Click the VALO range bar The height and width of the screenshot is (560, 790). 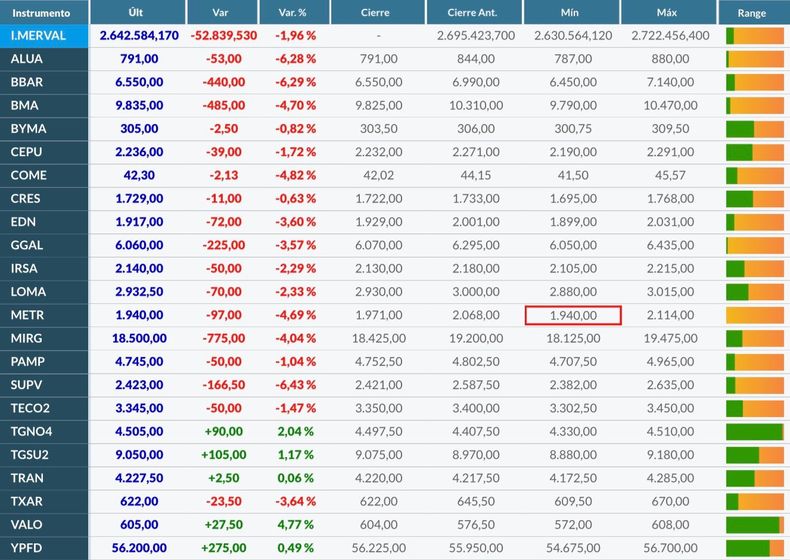(755, 525)
